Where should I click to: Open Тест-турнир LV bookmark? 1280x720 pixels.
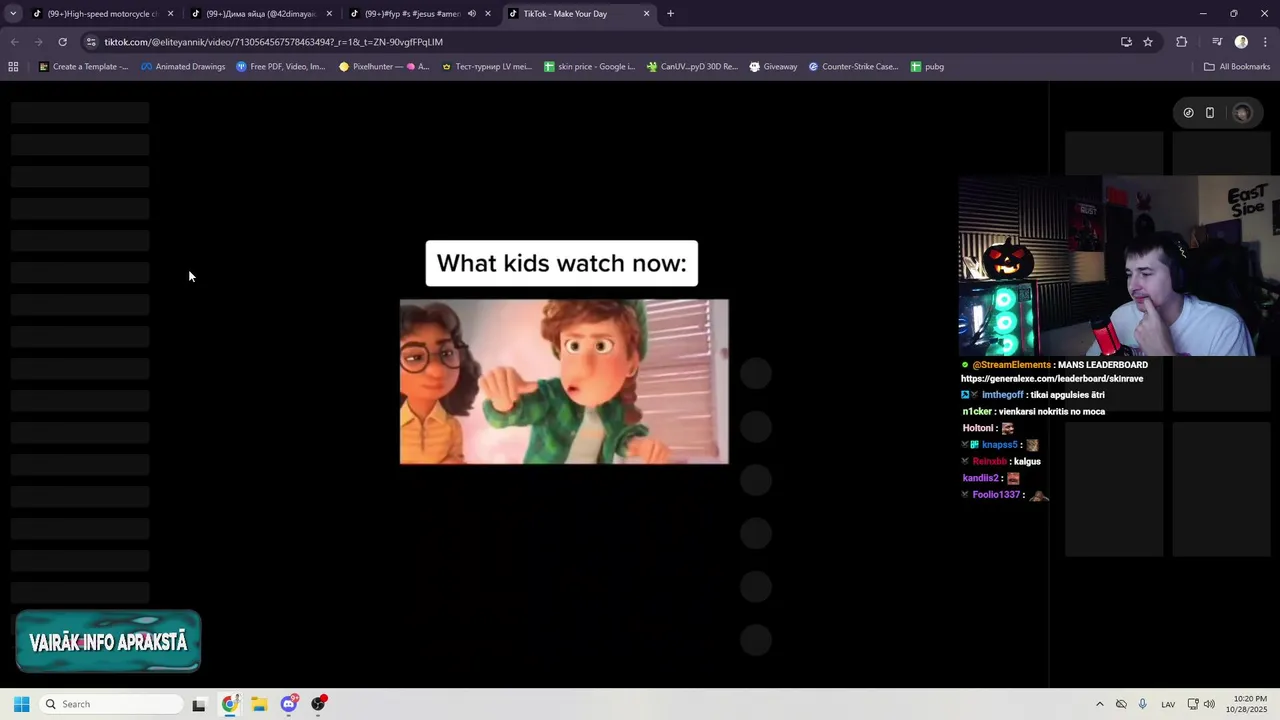[x=487, y=67]
